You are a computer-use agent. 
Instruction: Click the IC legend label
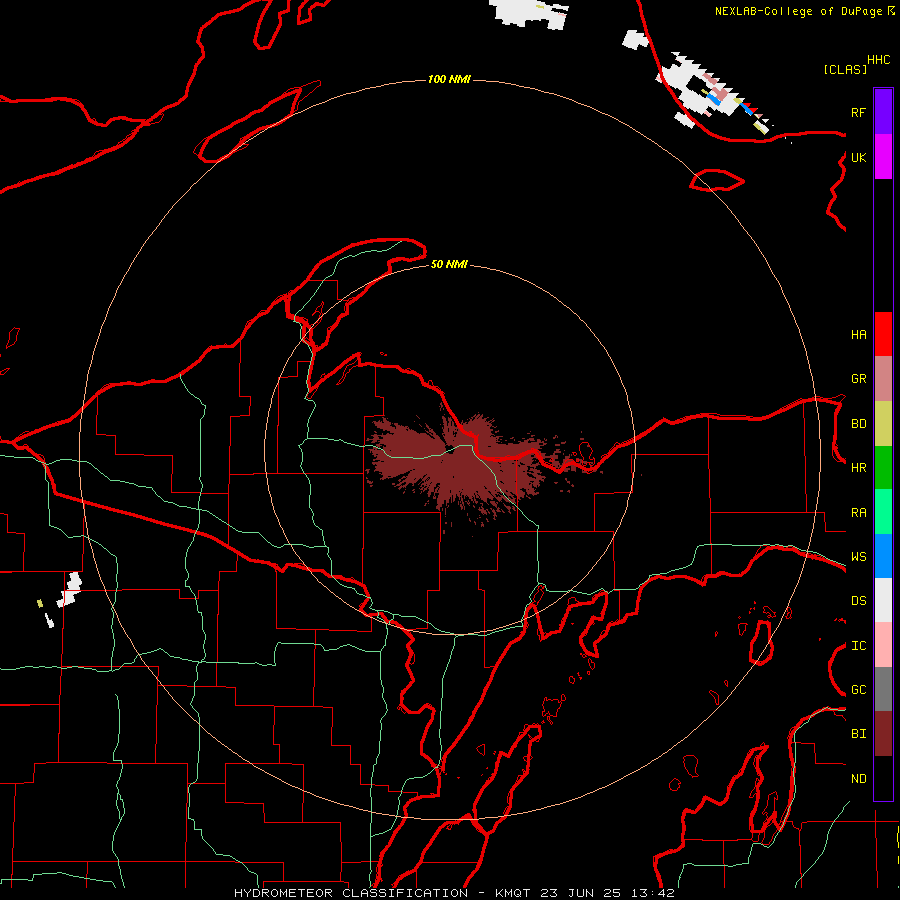(x=858, y=646)
